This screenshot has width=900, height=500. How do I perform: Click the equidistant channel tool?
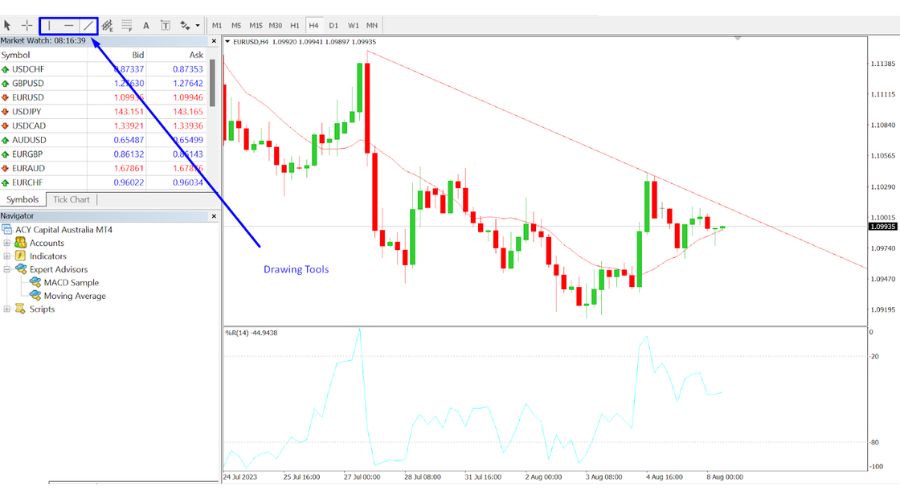[x=108, y=24]
